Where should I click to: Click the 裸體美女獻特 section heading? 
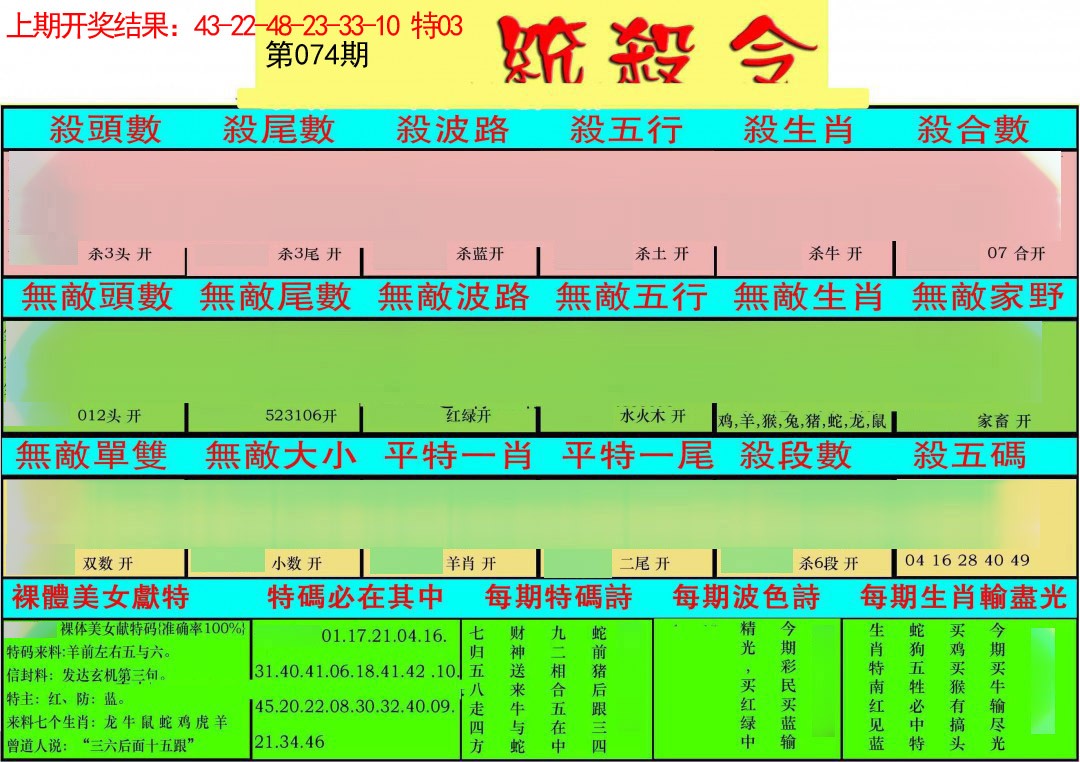pos(100,598)
